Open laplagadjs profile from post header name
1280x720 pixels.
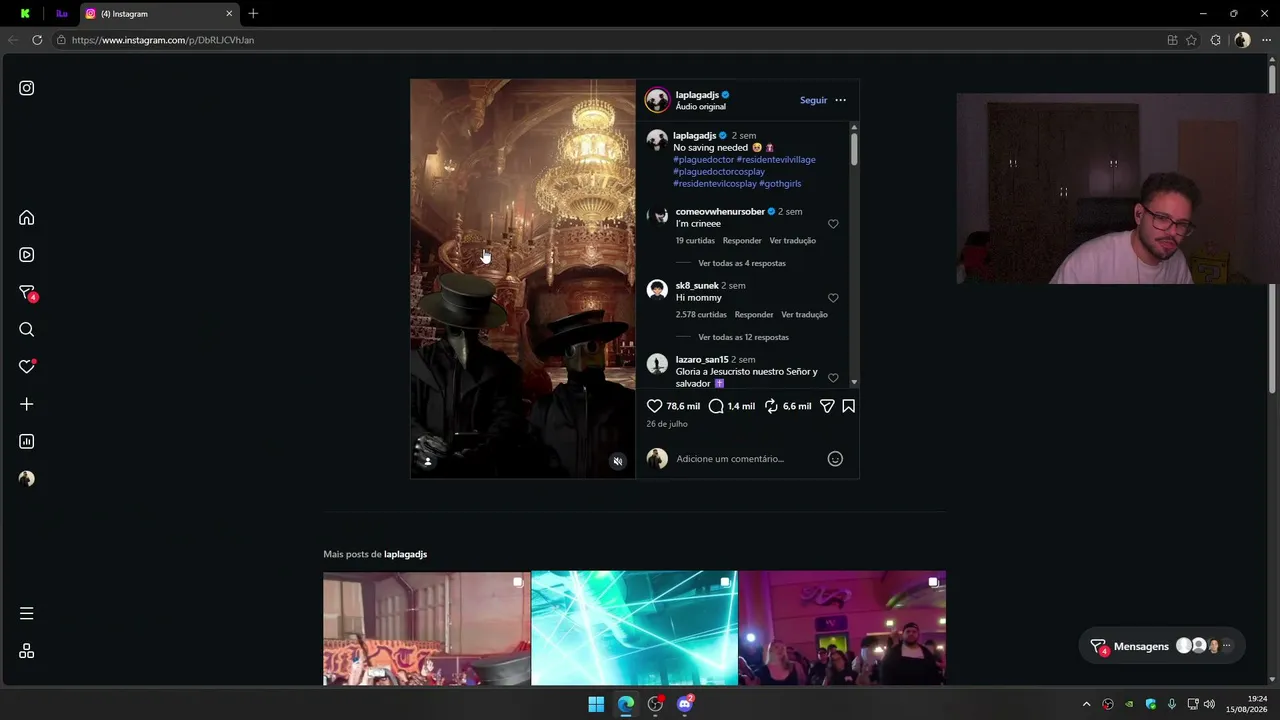[697, 95]
